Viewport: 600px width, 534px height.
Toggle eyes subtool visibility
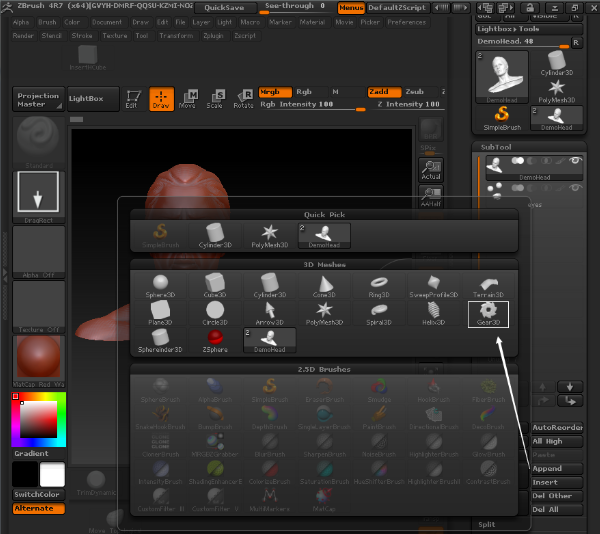tap(575, 188)
